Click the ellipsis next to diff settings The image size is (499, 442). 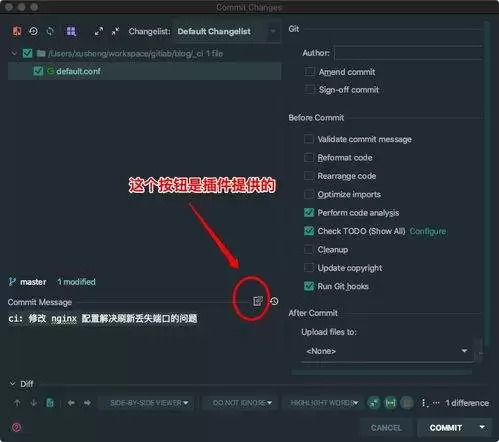click(x=436, y=403)
